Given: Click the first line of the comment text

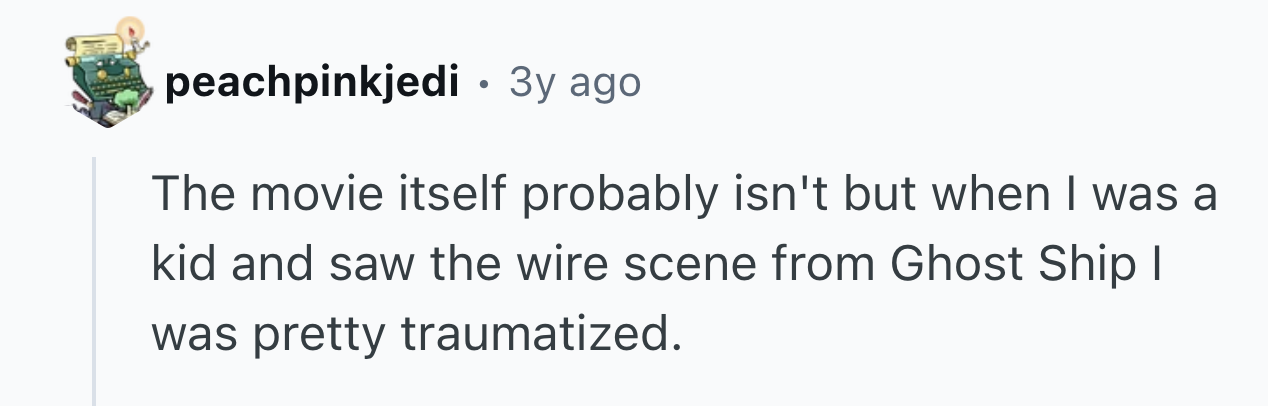Looking at the screenshot, I should pyautogui.click(x=685, y=194).
